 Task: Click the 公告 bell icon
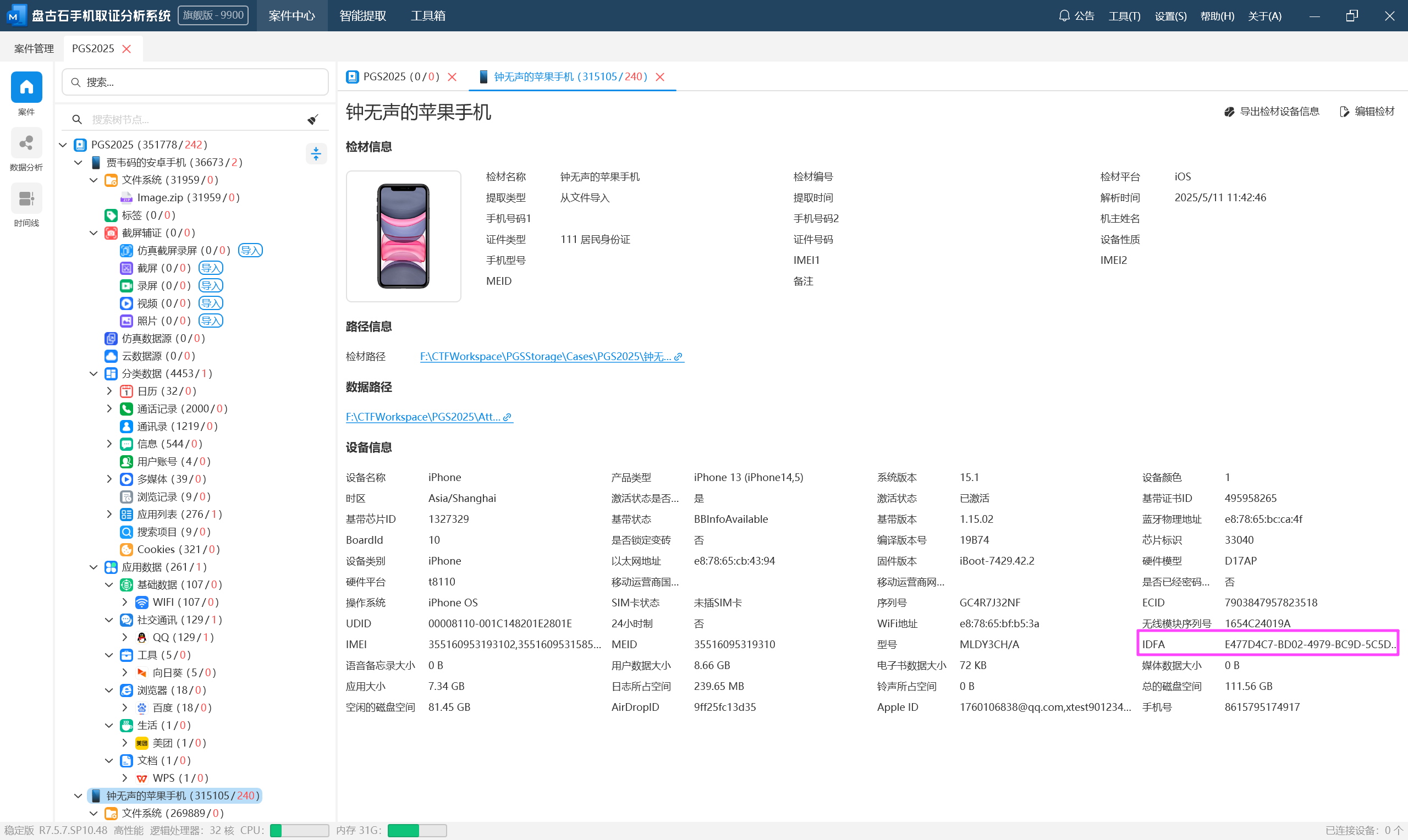coord(1063,16)
